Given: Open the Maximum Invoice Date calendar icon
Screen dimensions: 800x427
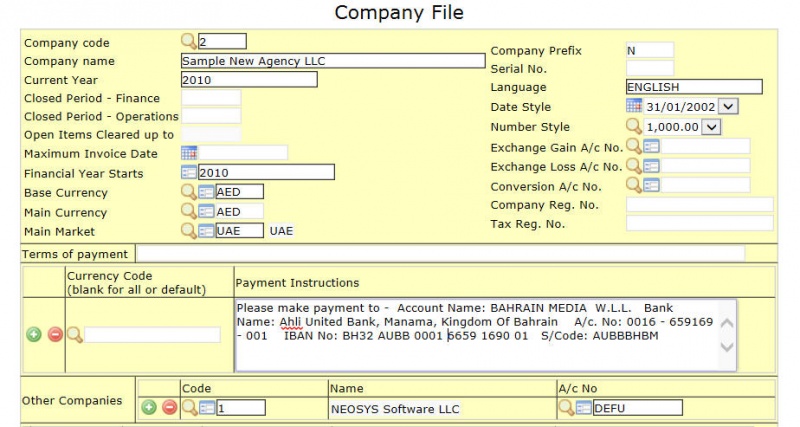Looking at the screenshot, I should click(189, 153).
